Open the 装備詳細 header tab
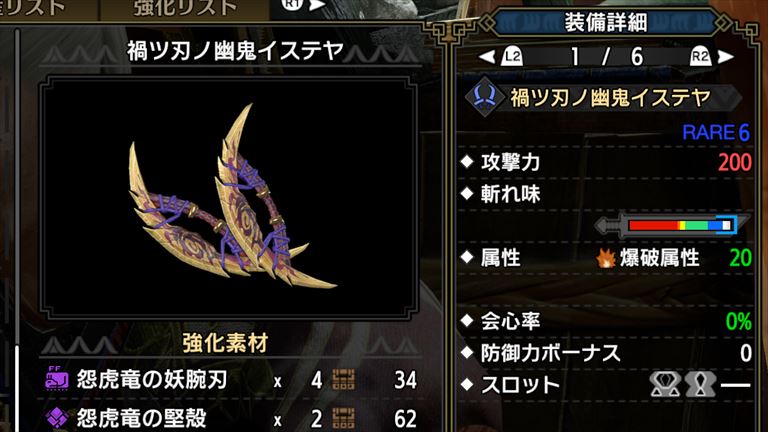Image resolution: width=768 pixels, height=432 pixels. point(605,23)
